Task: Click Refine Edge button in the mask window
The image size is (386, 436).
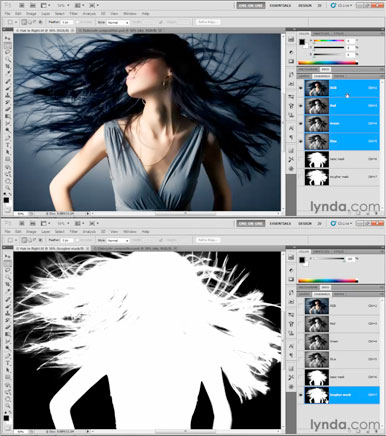Action: (208, 240)
